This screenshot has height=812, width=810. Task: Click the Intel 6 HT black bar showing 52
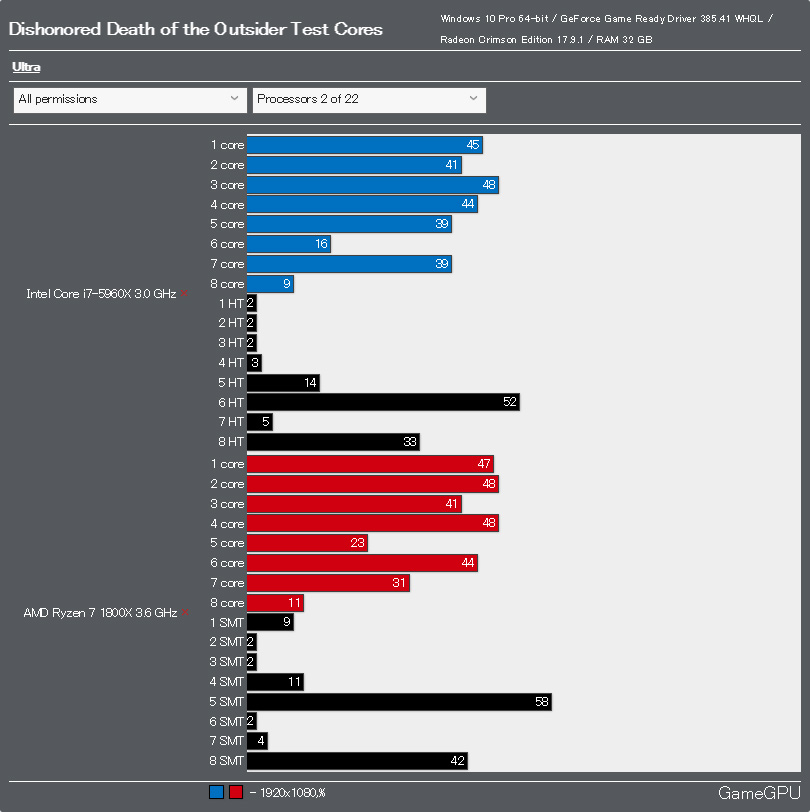[383, 402]
